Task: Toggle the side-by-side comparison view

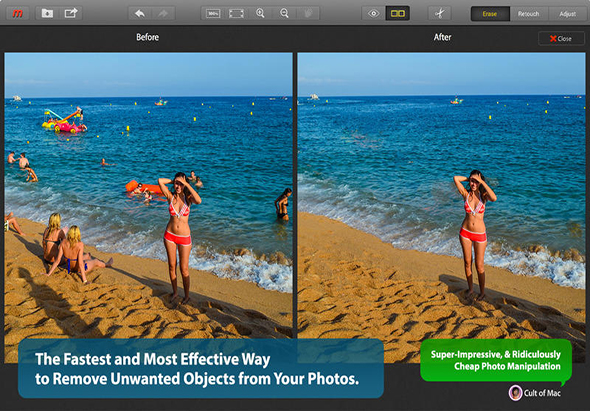Action: coord(398,14)
